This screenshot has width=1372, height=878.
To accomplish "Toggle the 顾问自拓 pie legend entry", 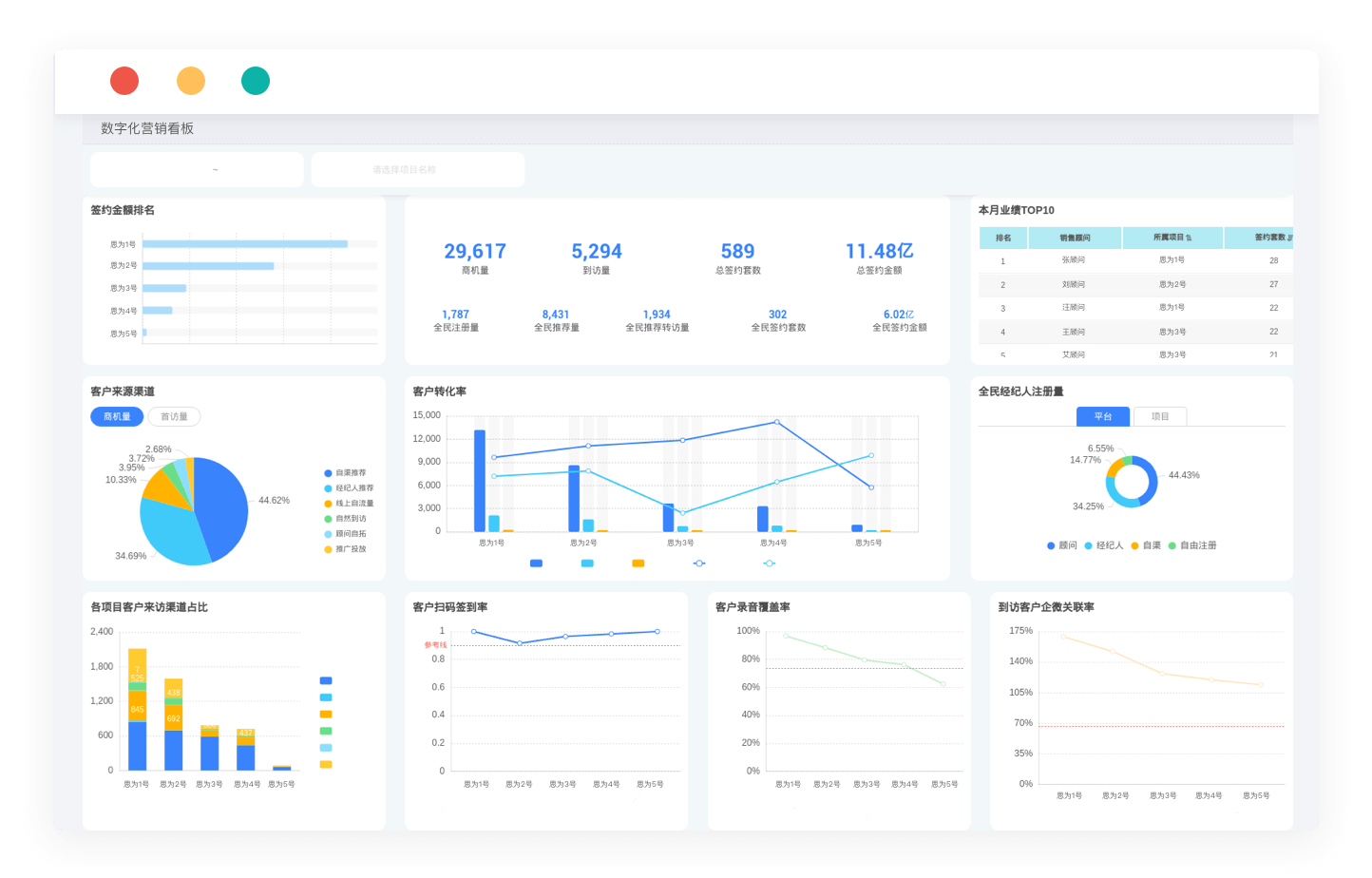I will (x=345, y=533).
